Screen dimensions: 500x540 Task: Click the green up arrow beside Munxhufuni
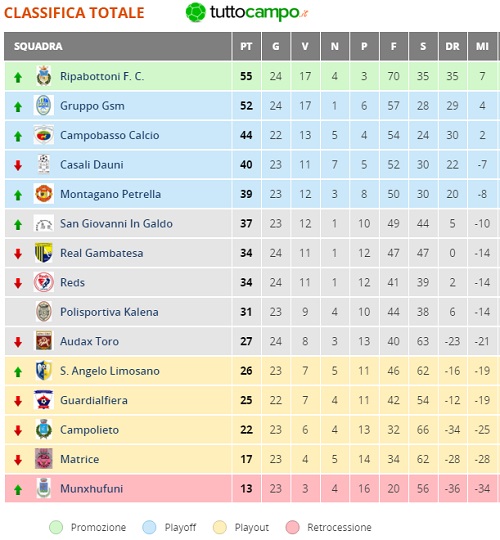tap(18, 489)
